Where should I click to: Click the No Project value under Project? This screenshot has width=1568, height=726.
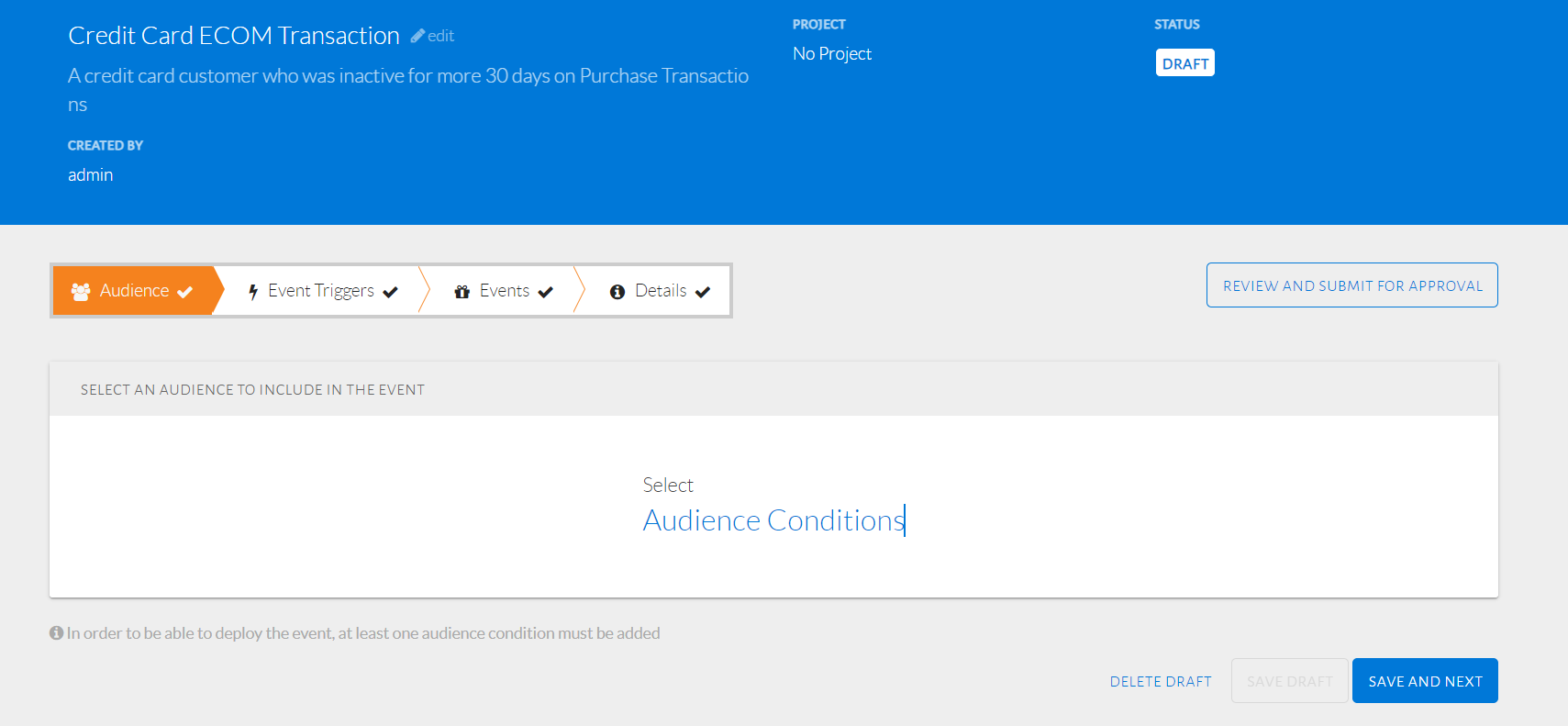point(831,54)
